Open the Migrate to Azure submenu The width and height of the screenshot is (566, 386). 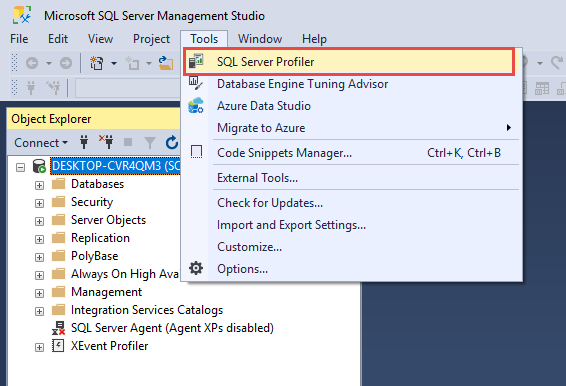tap(352, 127)
